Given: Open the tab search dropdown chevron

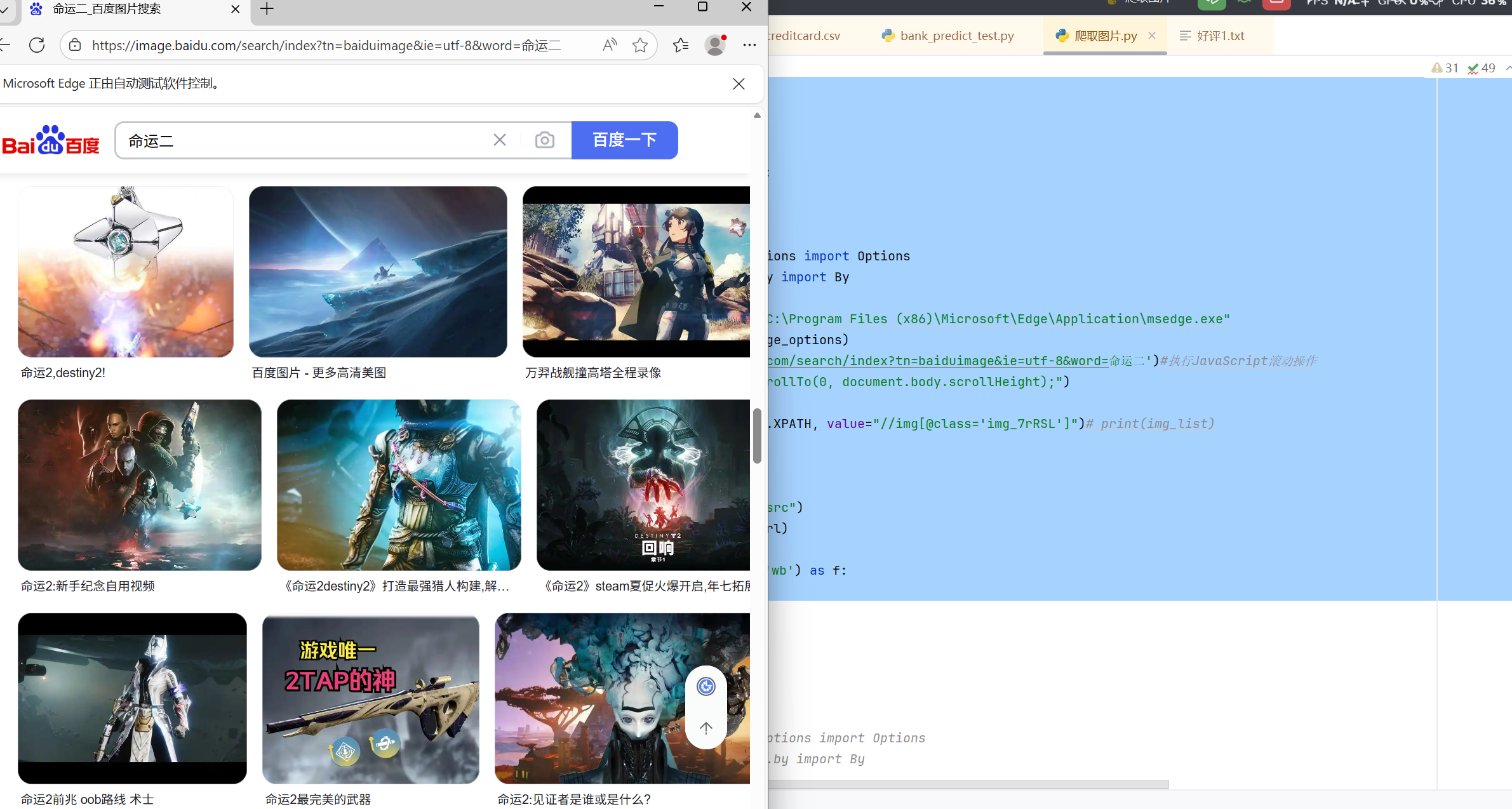Looking at the screenshot, I should click(4, 9).
